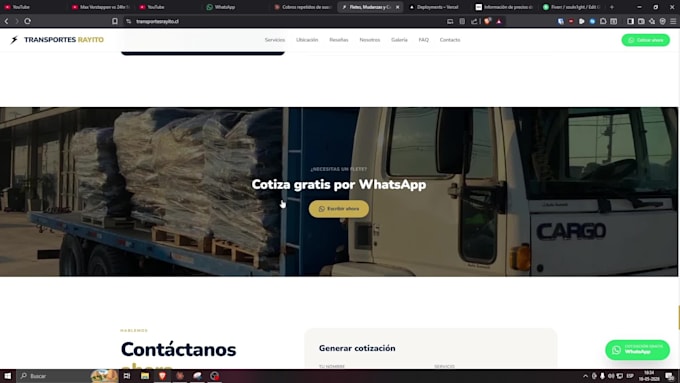Go to Nosotros in the site nav

(x=369, y=40)
